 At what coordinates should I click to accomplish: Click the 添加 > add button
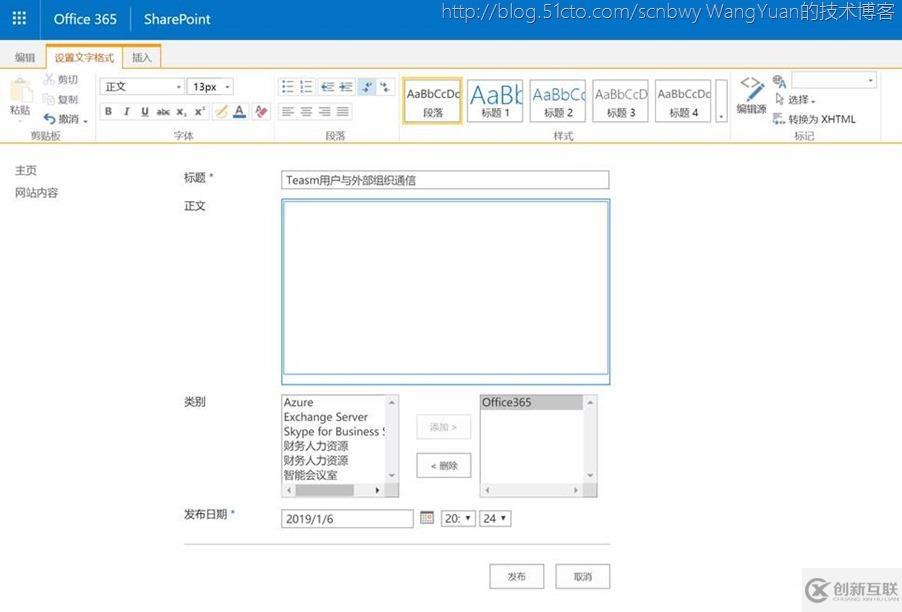444,427
